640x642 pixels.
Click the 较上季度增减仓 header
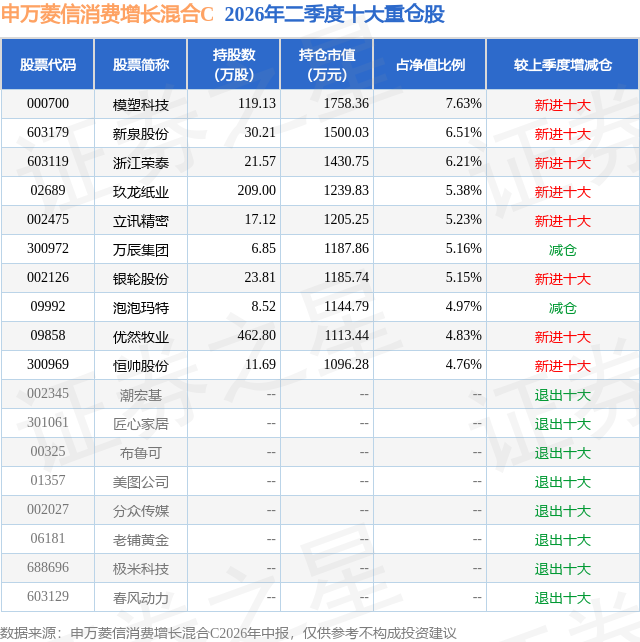pos(563,65)
